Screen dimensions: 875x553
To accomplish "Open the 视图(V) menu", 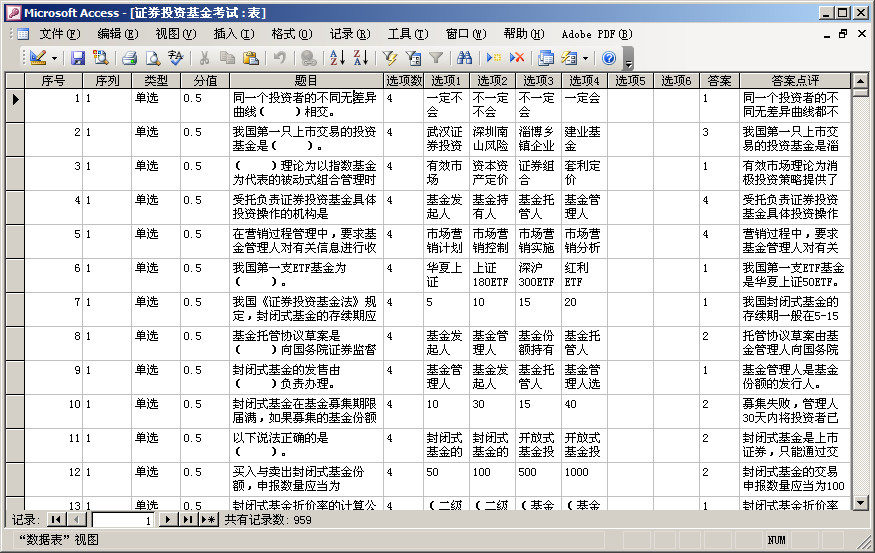I will (x=176, y=34).
